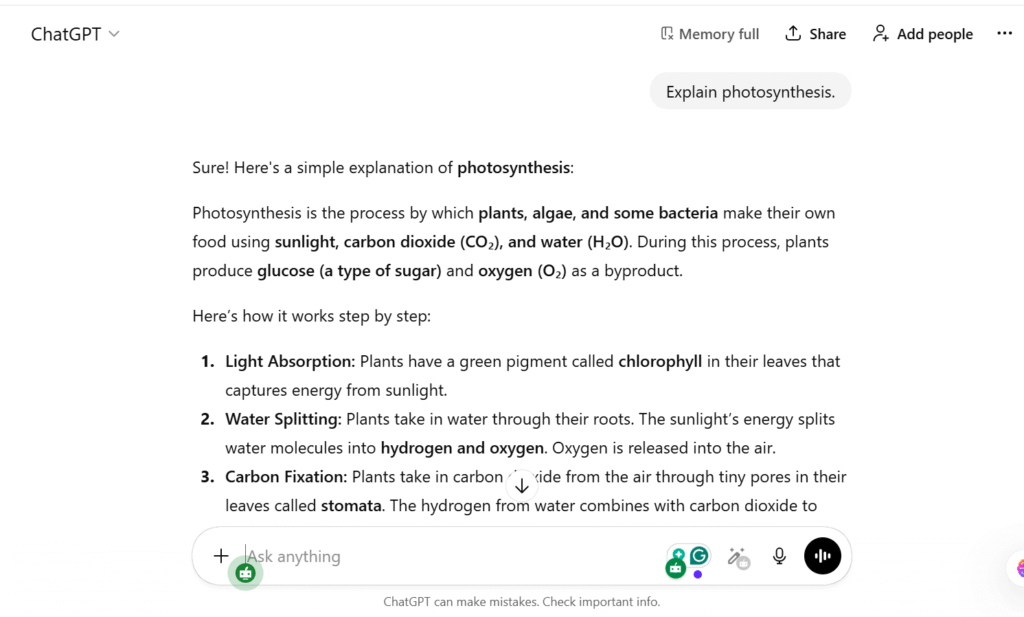Open the ChatGPT model selector dropdown

[75, 34]
